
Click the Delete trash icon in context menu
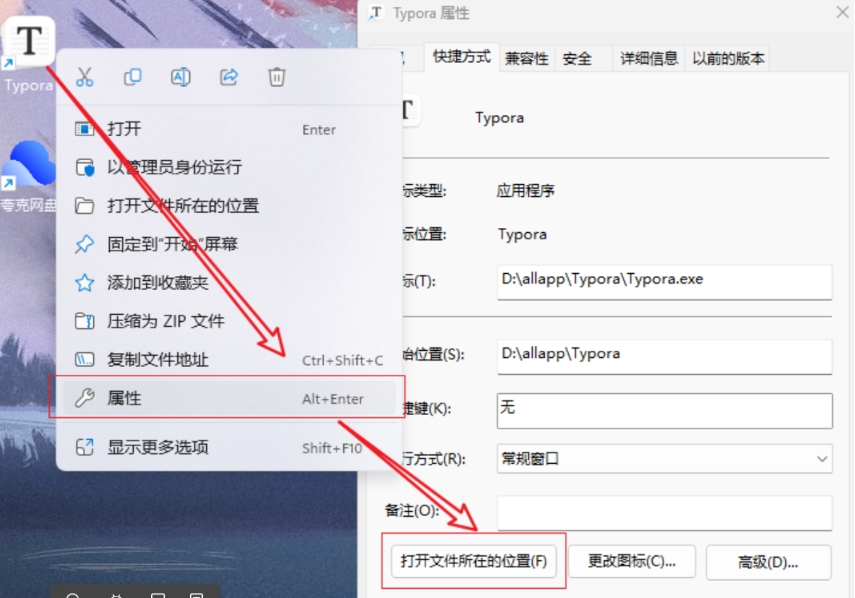(x=277, y=77)
